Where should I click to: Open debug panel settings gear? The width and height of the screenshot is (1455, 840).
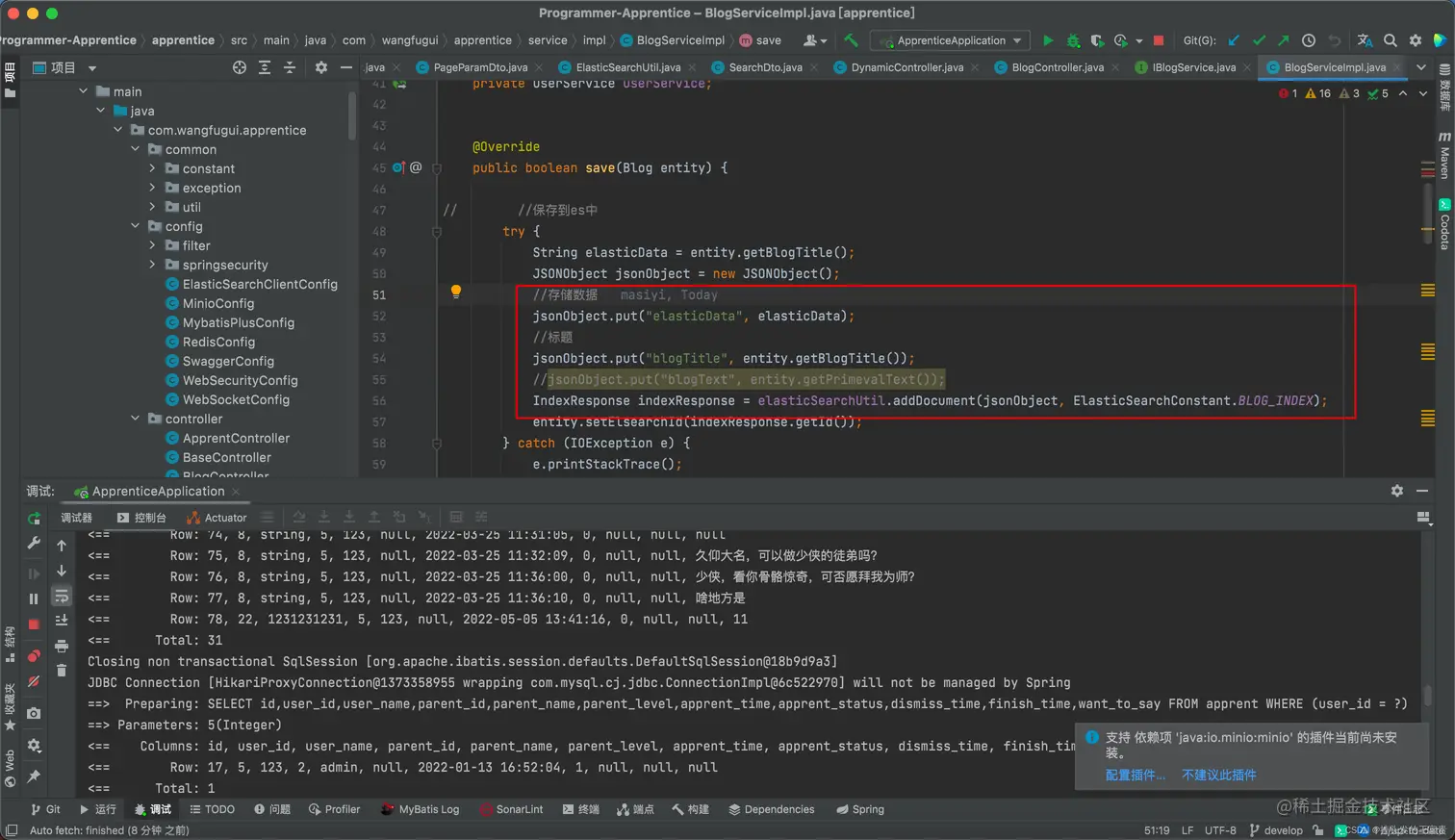coord(1397,491)
